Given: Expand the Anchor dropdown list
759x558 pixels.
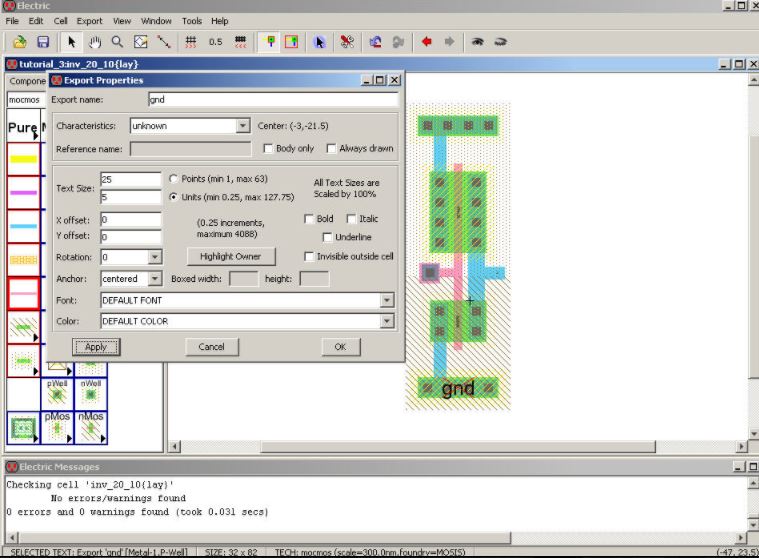Looking at the screenshot, I should pos(155,279).
